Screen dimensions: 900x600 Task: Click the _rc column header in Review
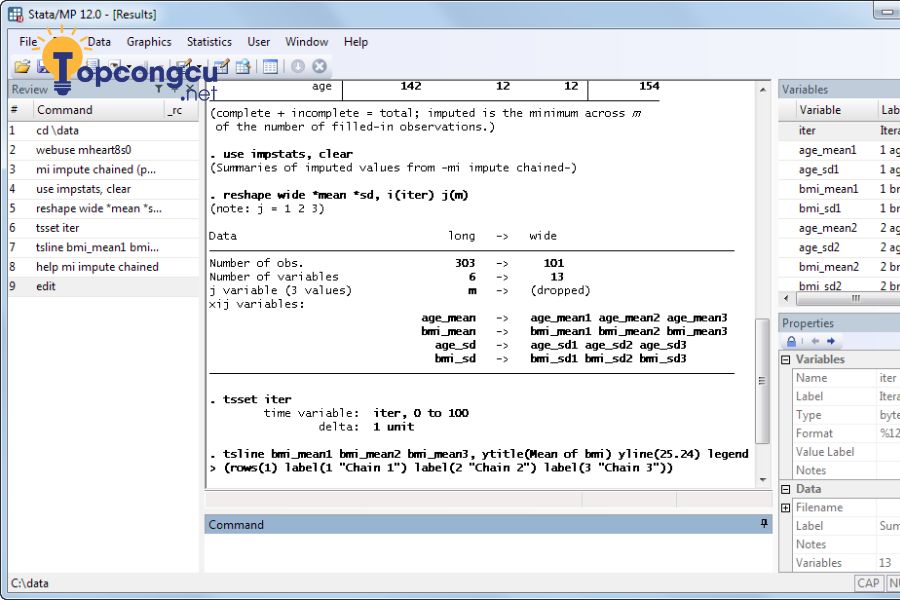coord(181,110)
